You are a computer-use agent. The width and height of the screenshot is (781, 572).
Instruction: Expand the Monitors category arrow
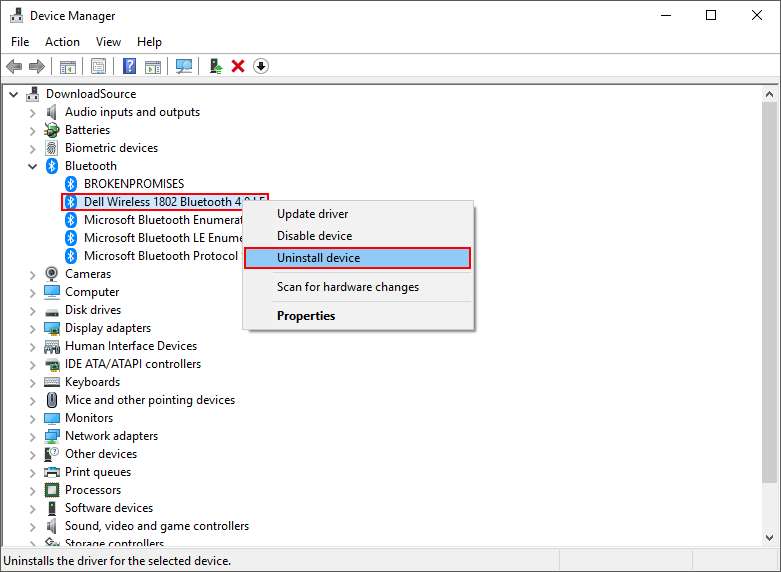tap(33, 419)
